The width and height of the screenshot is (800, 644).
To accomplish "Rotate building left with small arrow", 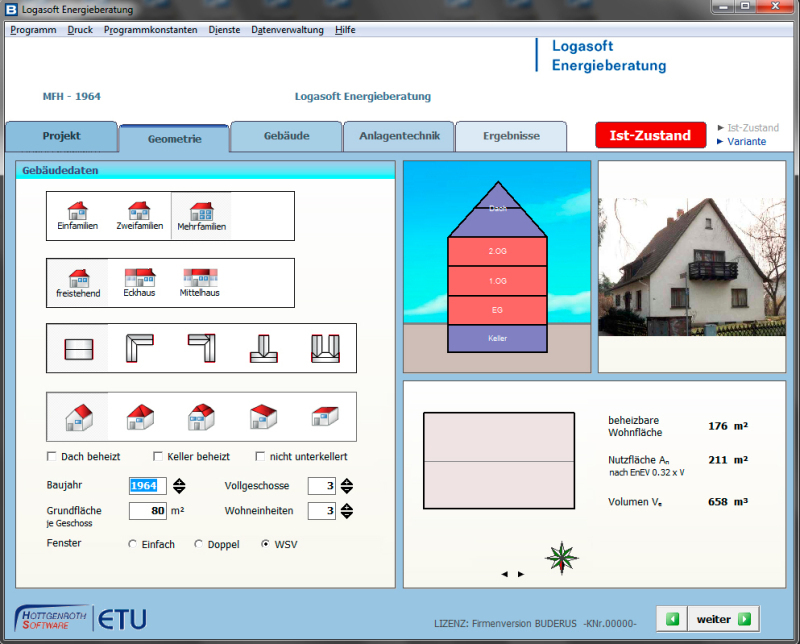I will coord(505,574).
